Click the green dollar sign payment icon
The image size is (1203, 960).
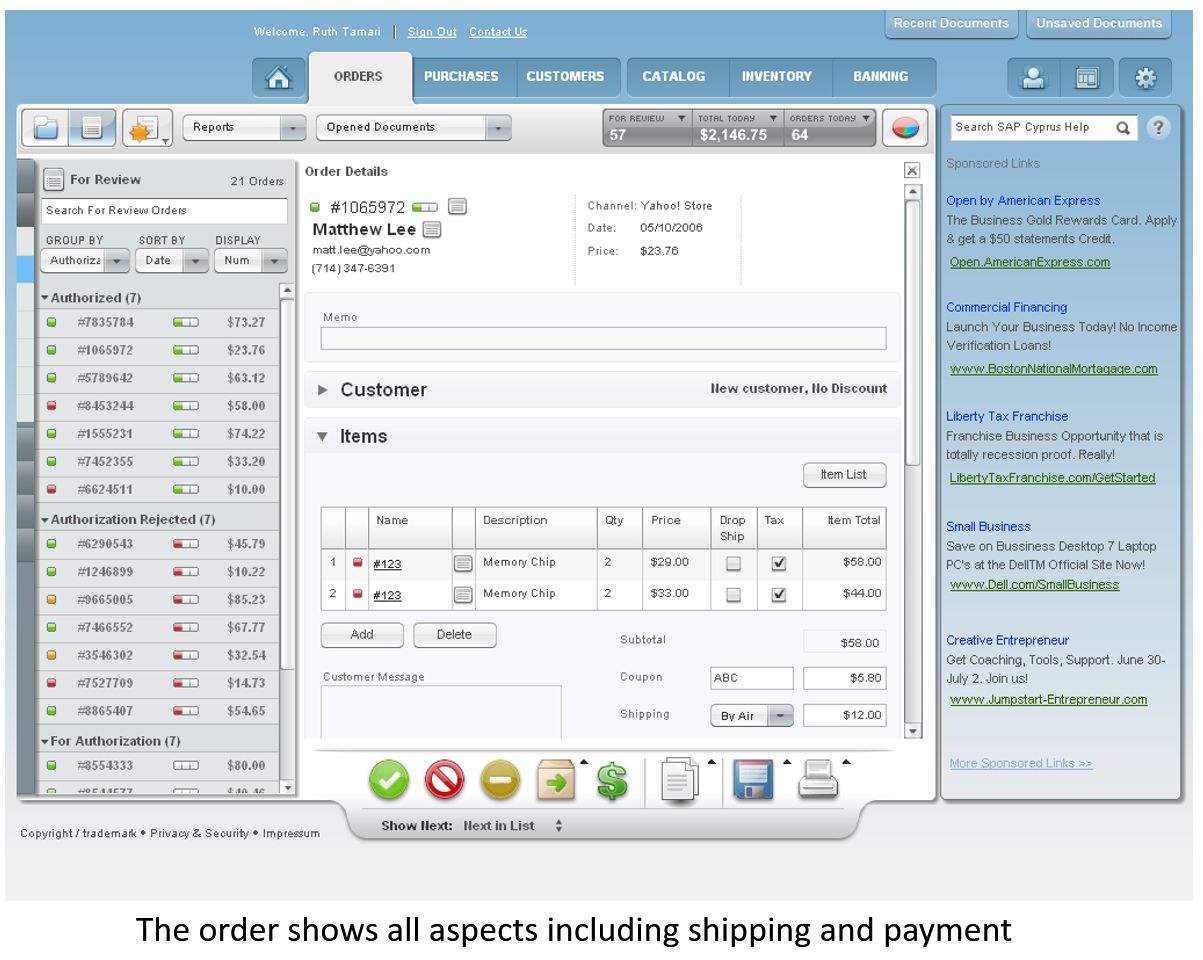pos(612,780)
